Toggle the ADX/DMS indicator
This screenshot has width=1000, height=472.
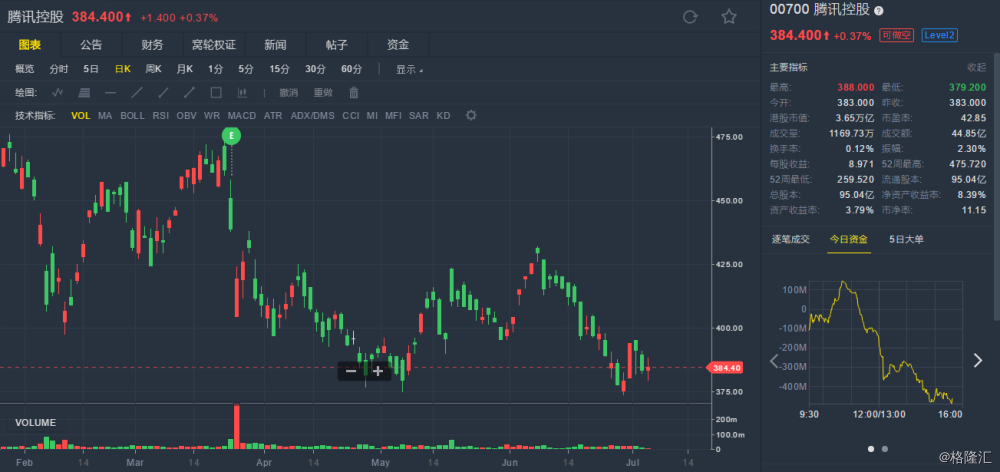(x=312, y=115)
